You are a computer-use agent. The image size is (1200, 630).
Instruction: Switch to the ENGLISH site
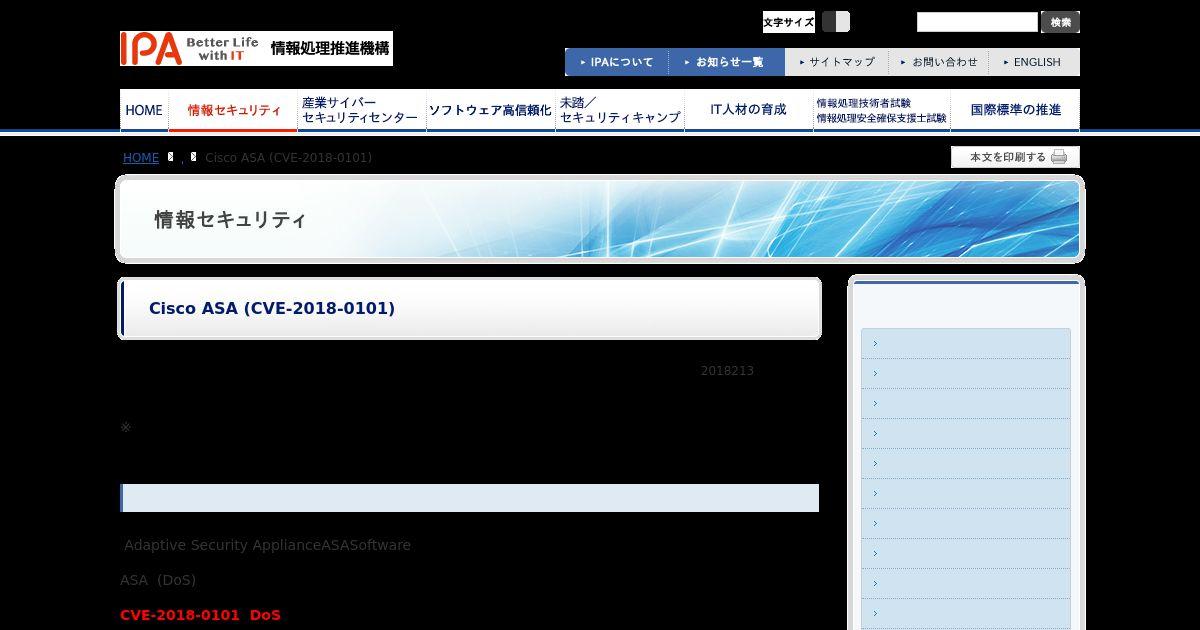point(1034,62)
